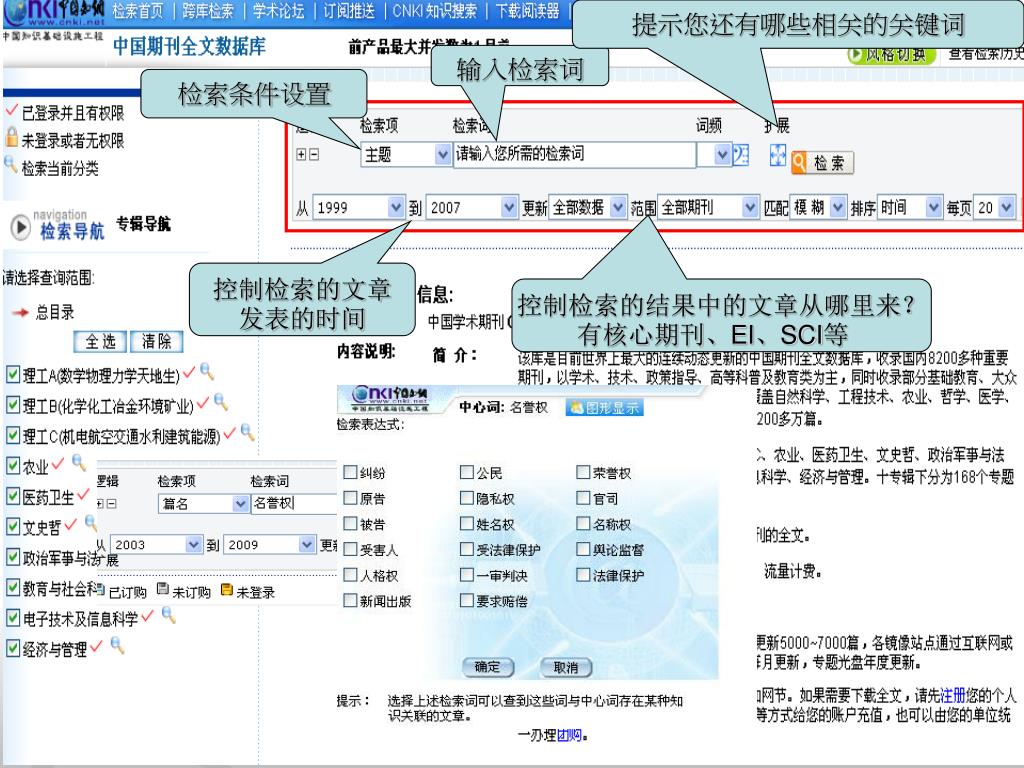Viewport: 1024px width, 768px height.
Task: Open the 检索首页 menu item
Action: (x=138, y=11)
